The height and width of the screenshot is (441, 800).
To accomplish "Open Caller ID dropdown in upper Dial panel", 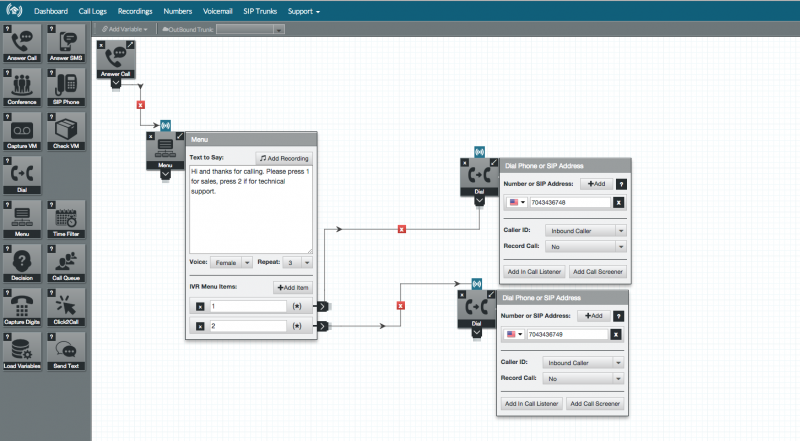I will pyautogui.click(x=585, y=231).
